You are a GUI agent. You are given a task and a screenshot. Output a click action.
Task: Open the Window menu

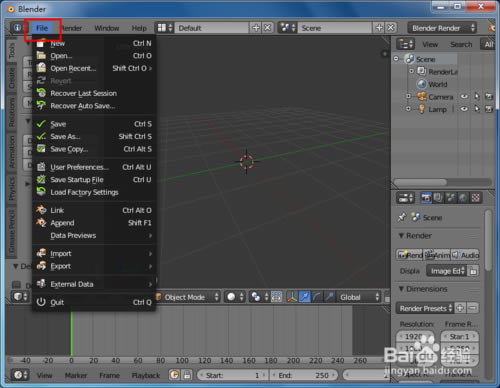tap(107, 28)
